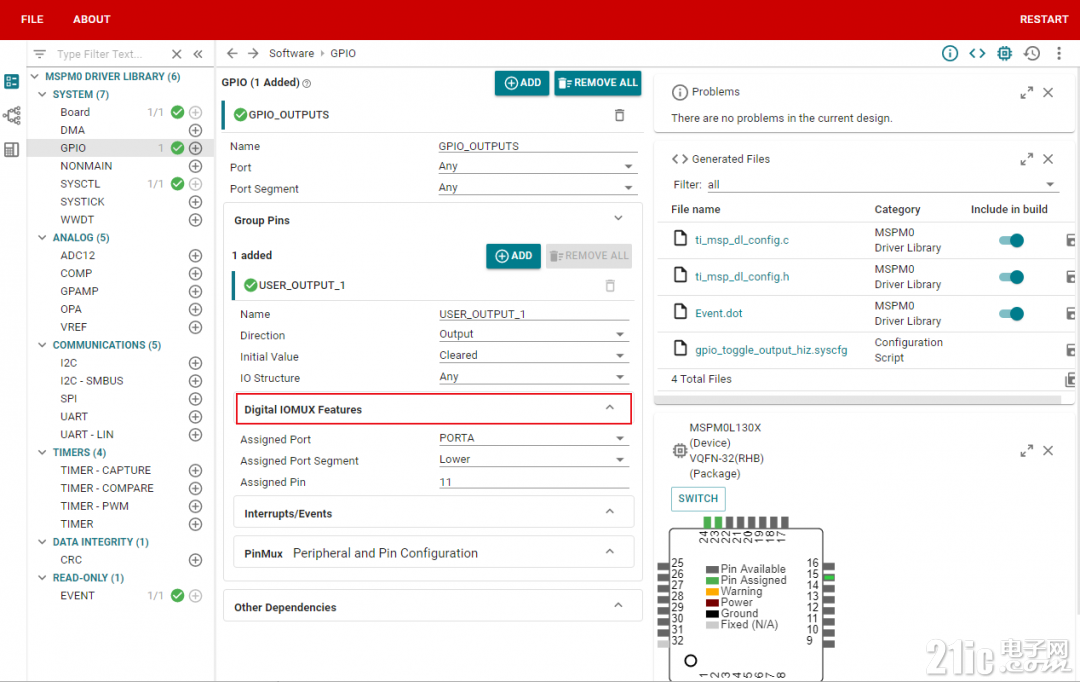Add a NONMAIN module instance
This screenshot has height=682, width=1080.
(196, 166)
